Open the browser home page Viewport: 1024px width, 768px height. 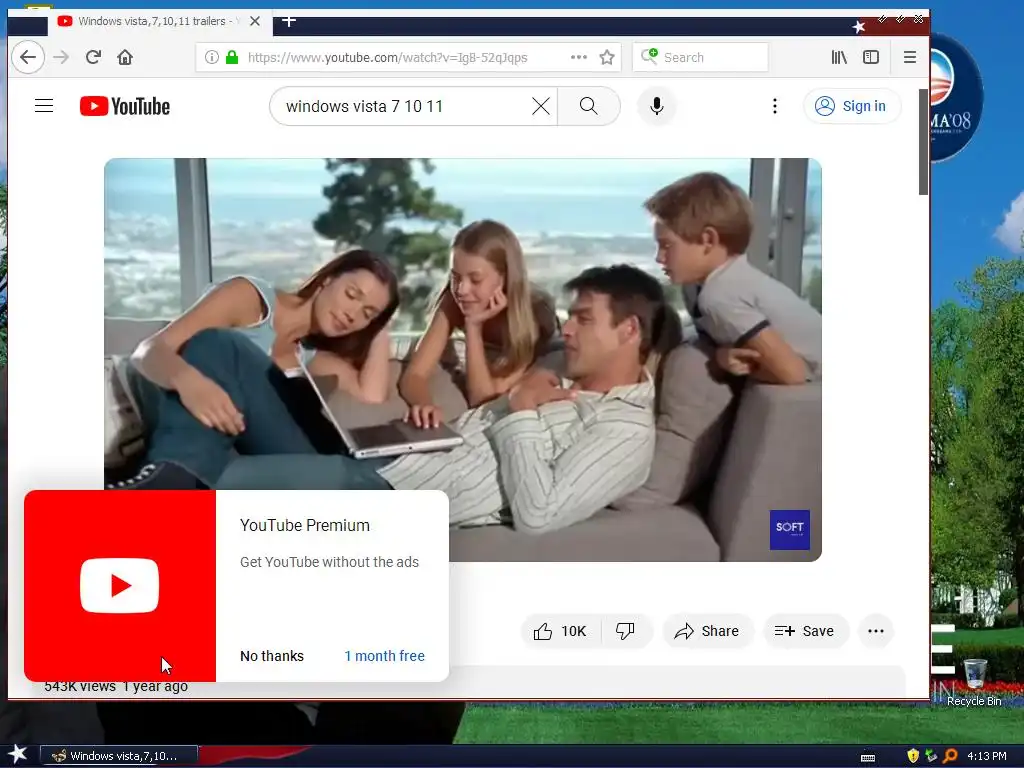(125, 57)
